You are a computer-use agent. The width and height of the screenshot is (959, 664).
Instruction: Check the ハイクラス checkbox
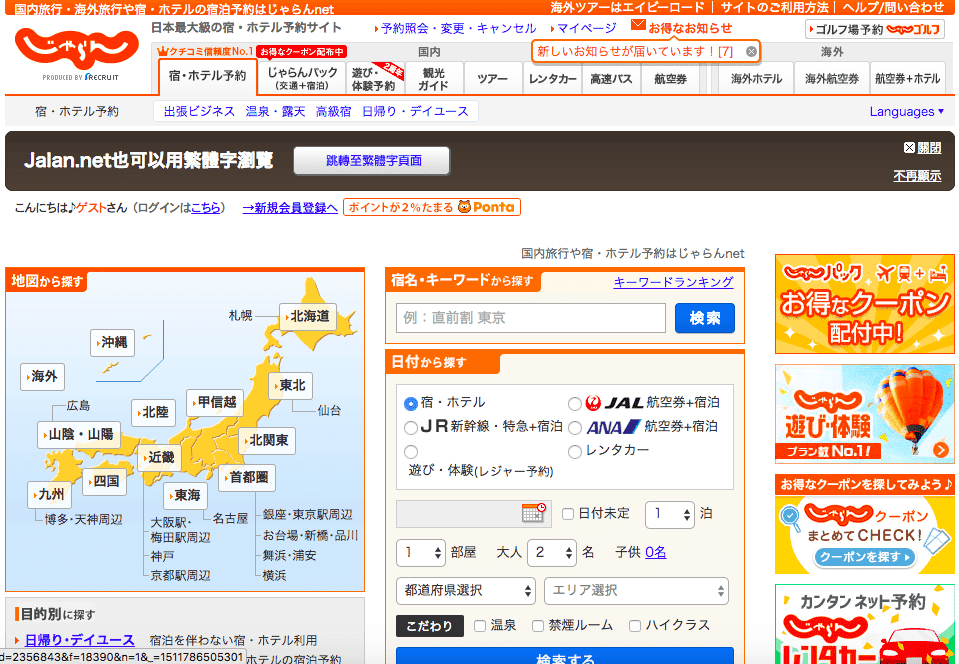(635, 625)
